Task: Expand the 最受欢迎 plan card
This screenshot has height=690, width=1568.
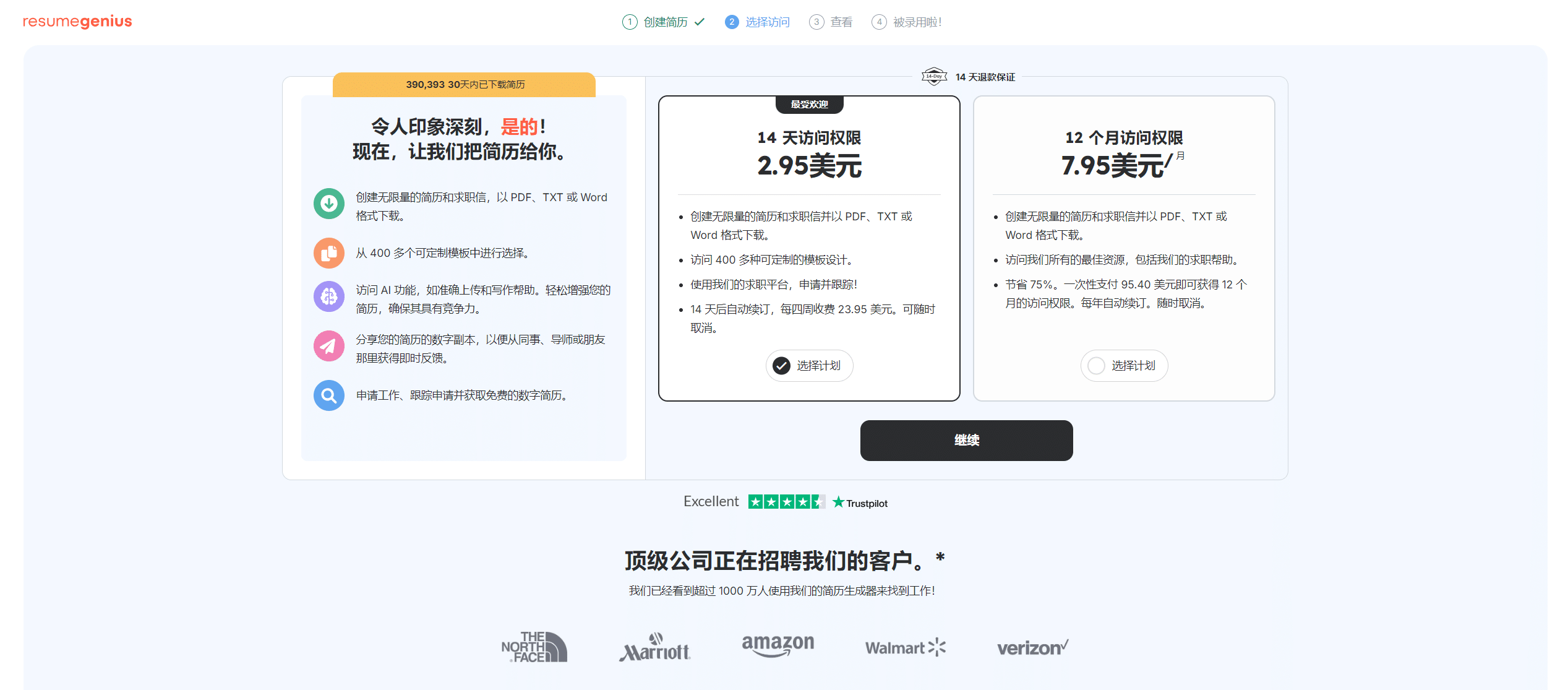Action: 809,104
